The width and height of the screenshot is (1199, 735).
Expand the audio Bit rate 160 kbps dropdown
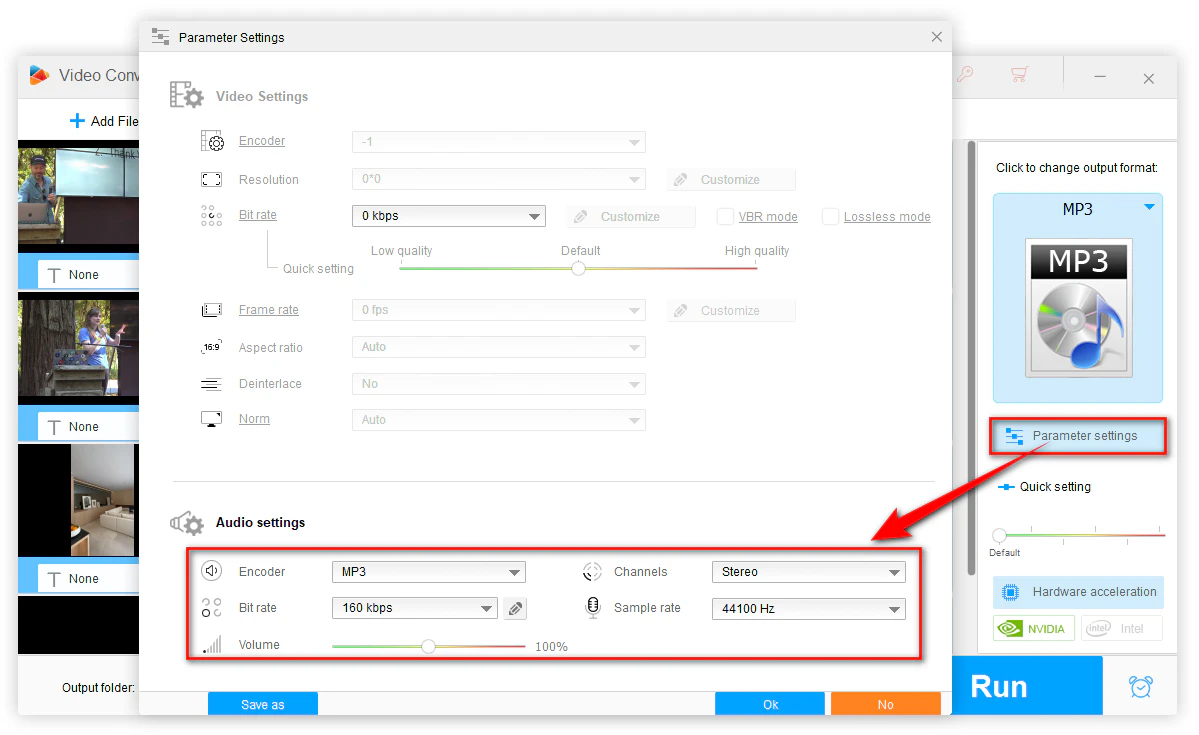tap(414, 608)
